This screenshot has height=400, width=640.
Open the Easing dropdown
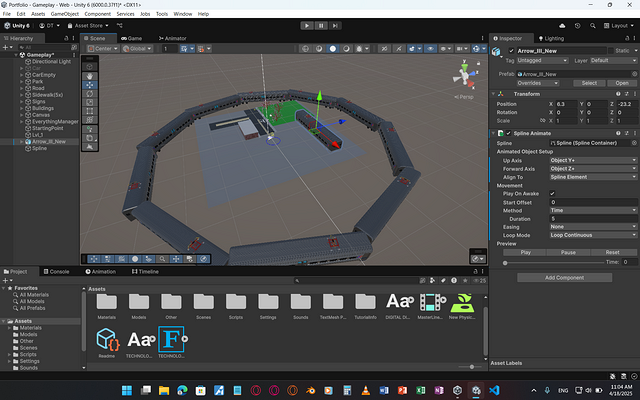[x=593, y=227]
